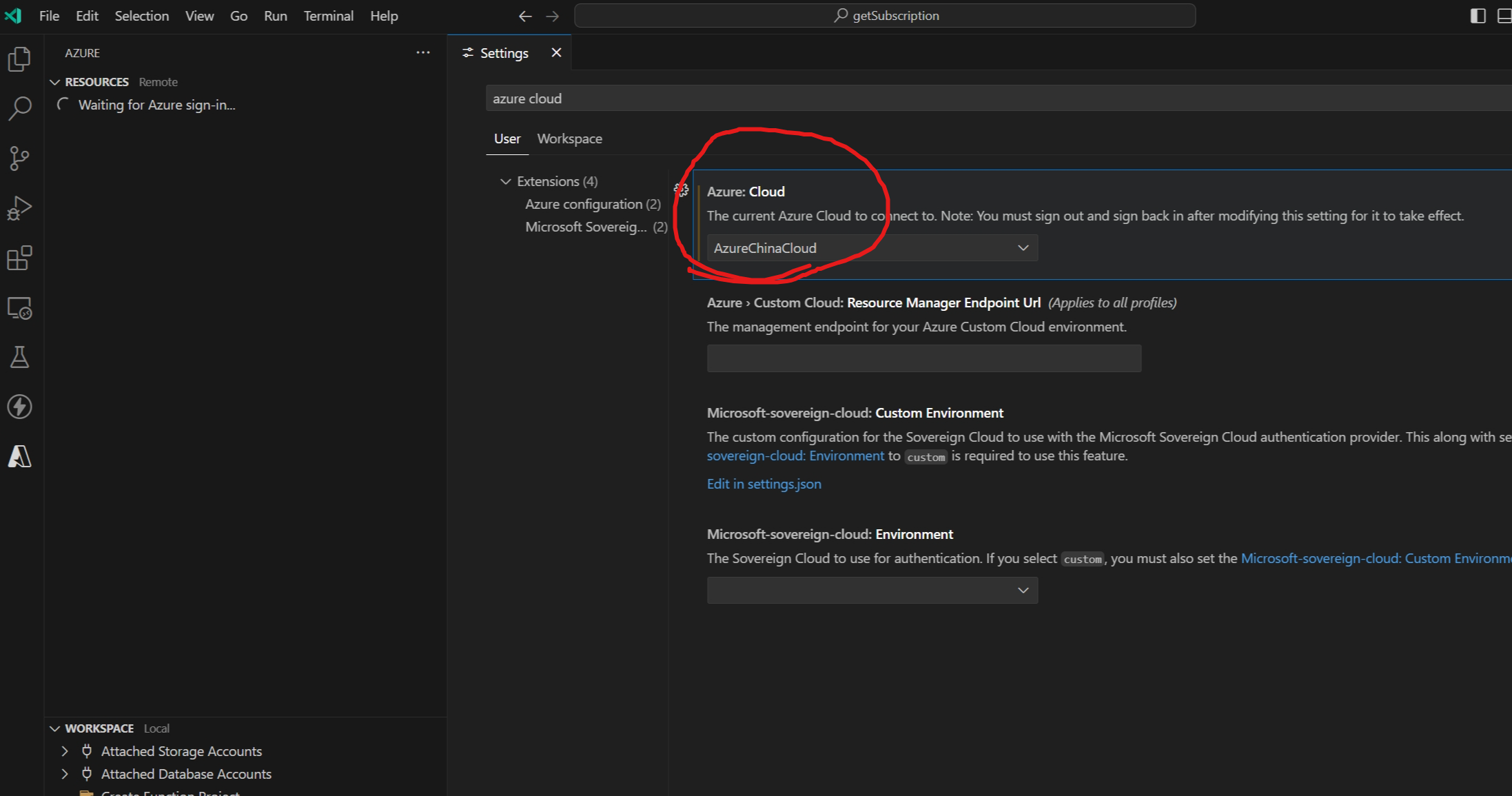Click the Azure Cloud setting gear

pyautogui.click(x=681, y=190)
